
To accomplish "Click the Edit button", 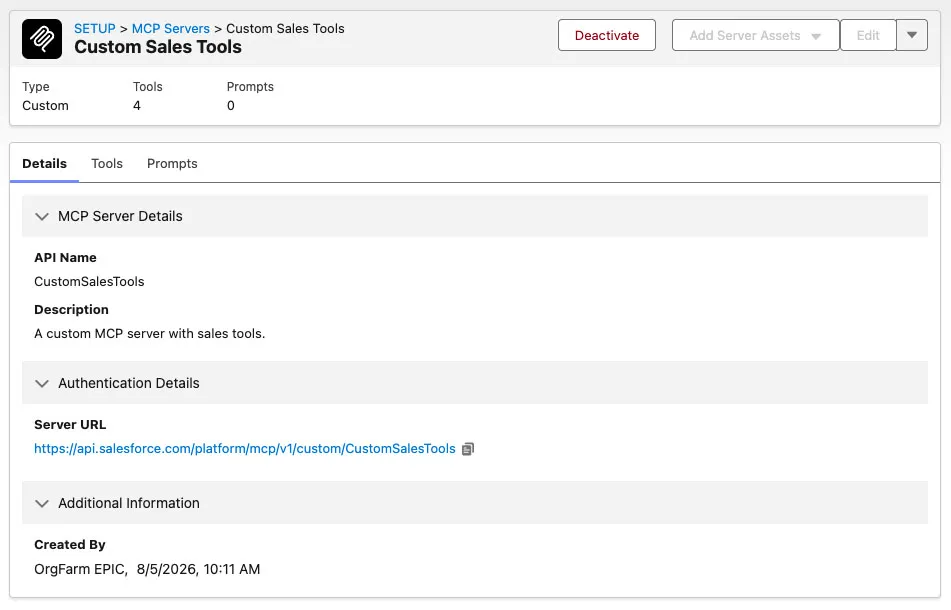I will click(868, 35).
